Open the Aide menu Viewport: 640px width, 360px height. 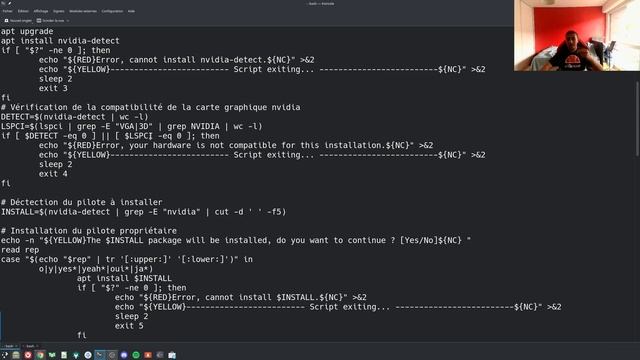click(x=131, y=11)
